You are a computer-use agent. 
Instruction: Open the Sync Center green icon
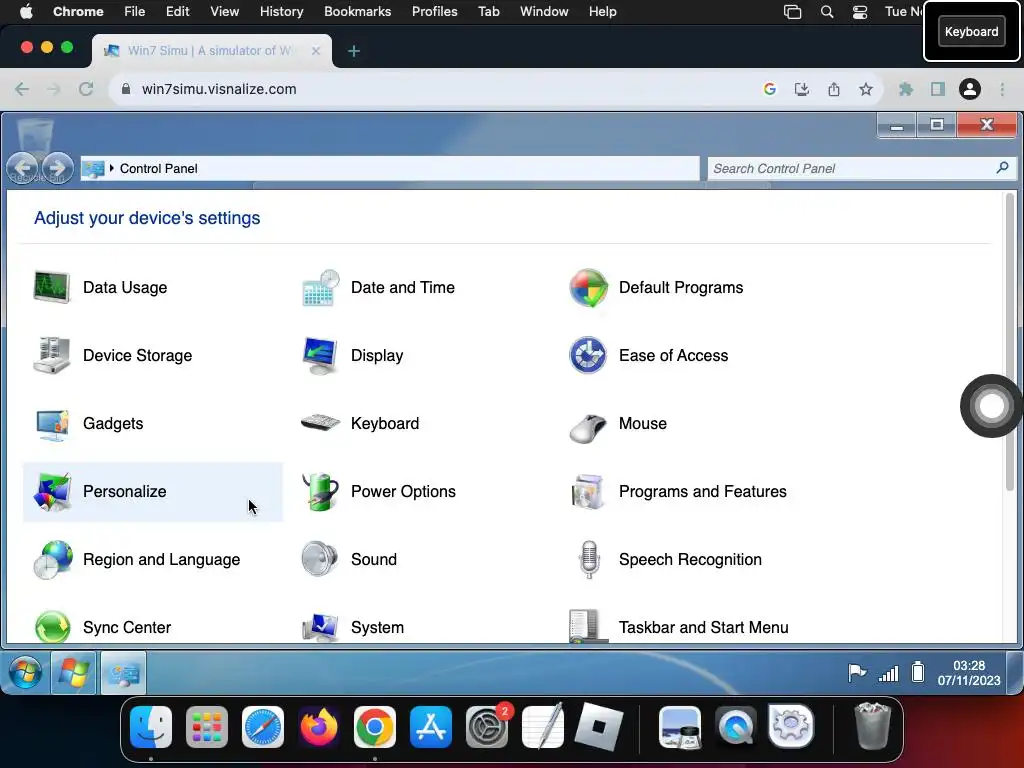coord(52,627)
